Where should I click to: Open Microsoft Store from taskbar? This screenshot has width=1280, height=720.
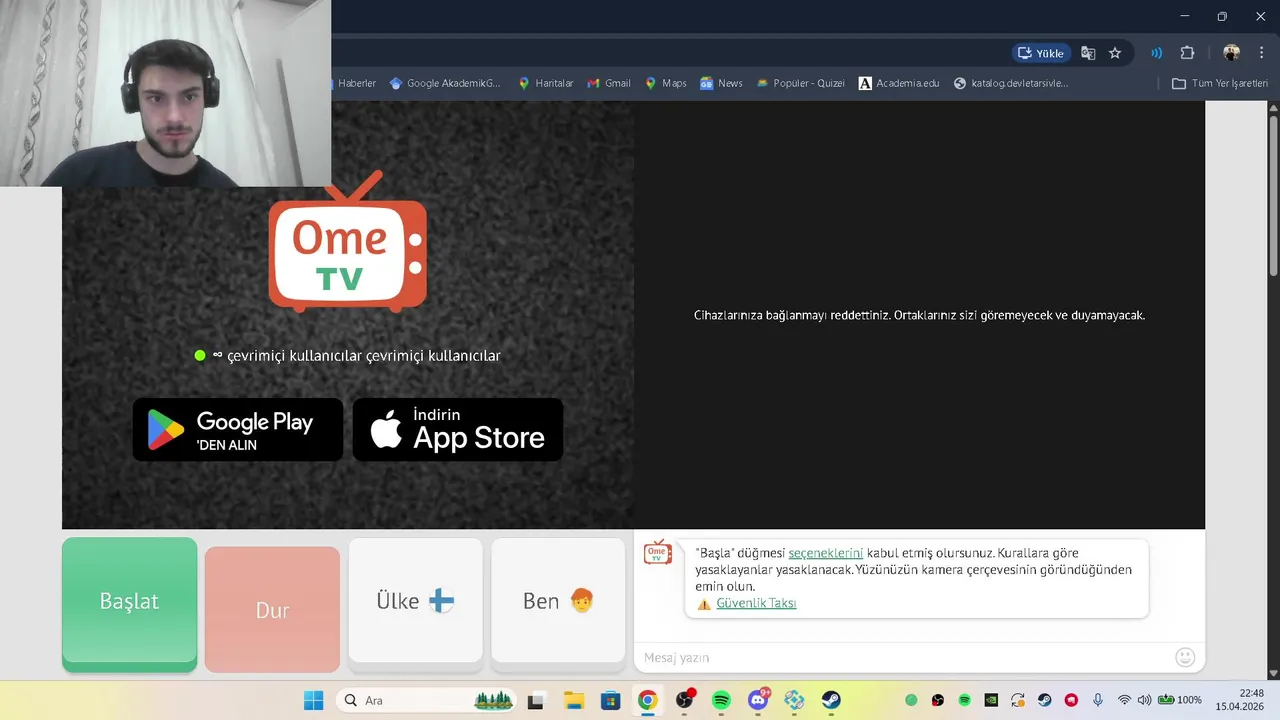tap(610, 700)
